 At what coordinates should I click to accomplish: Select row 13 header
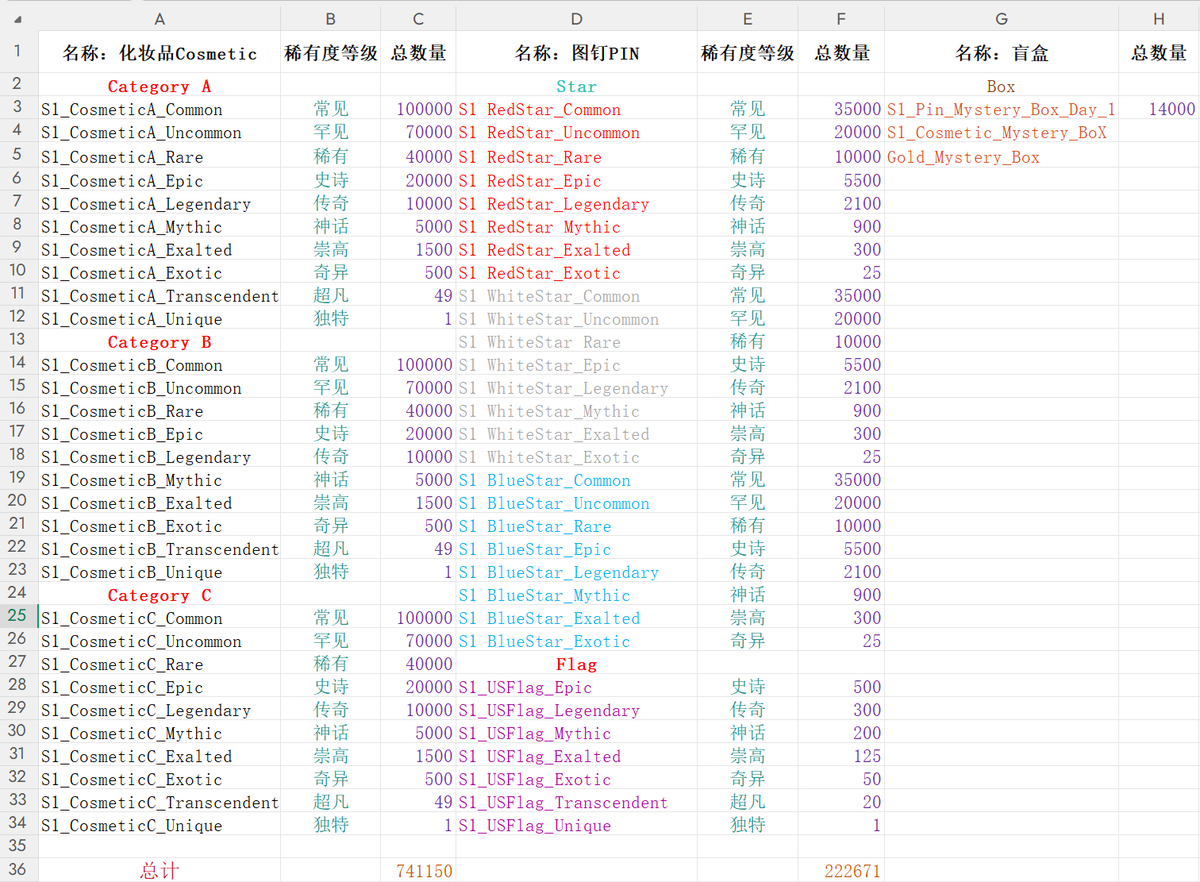(x=18, y=341)
